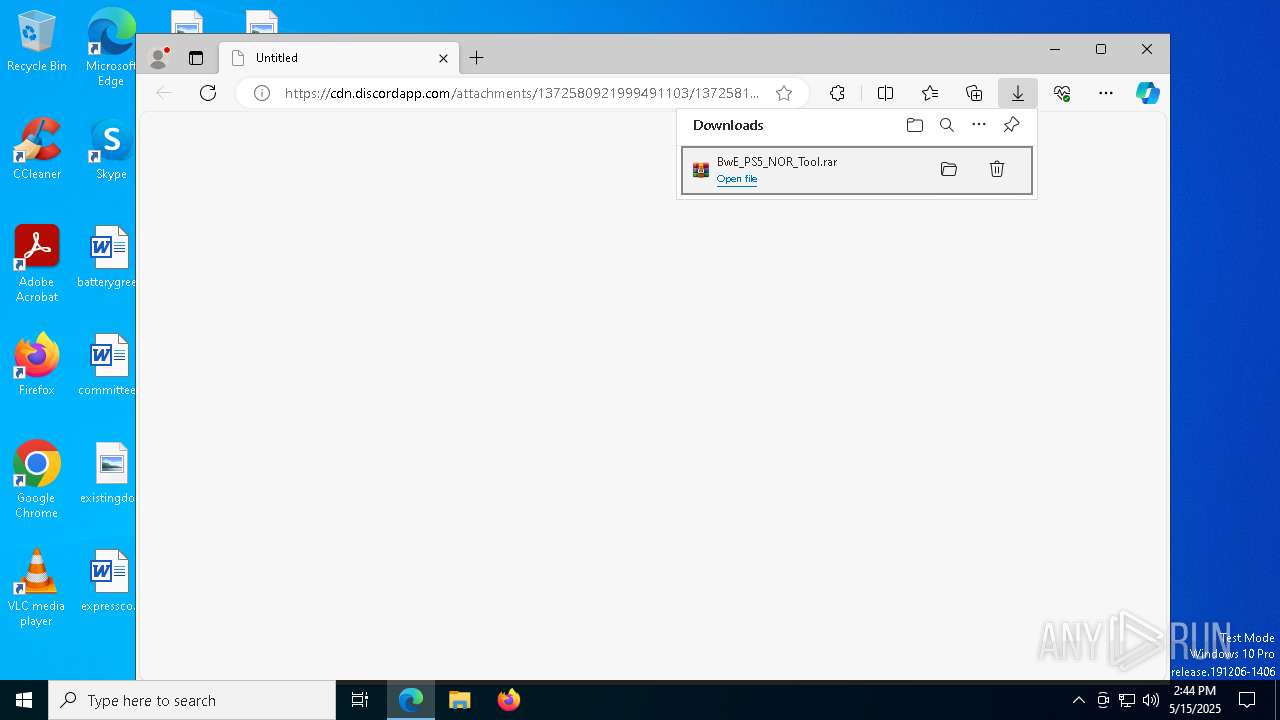
Task: Select the Untitled tab
Action: 340,58
